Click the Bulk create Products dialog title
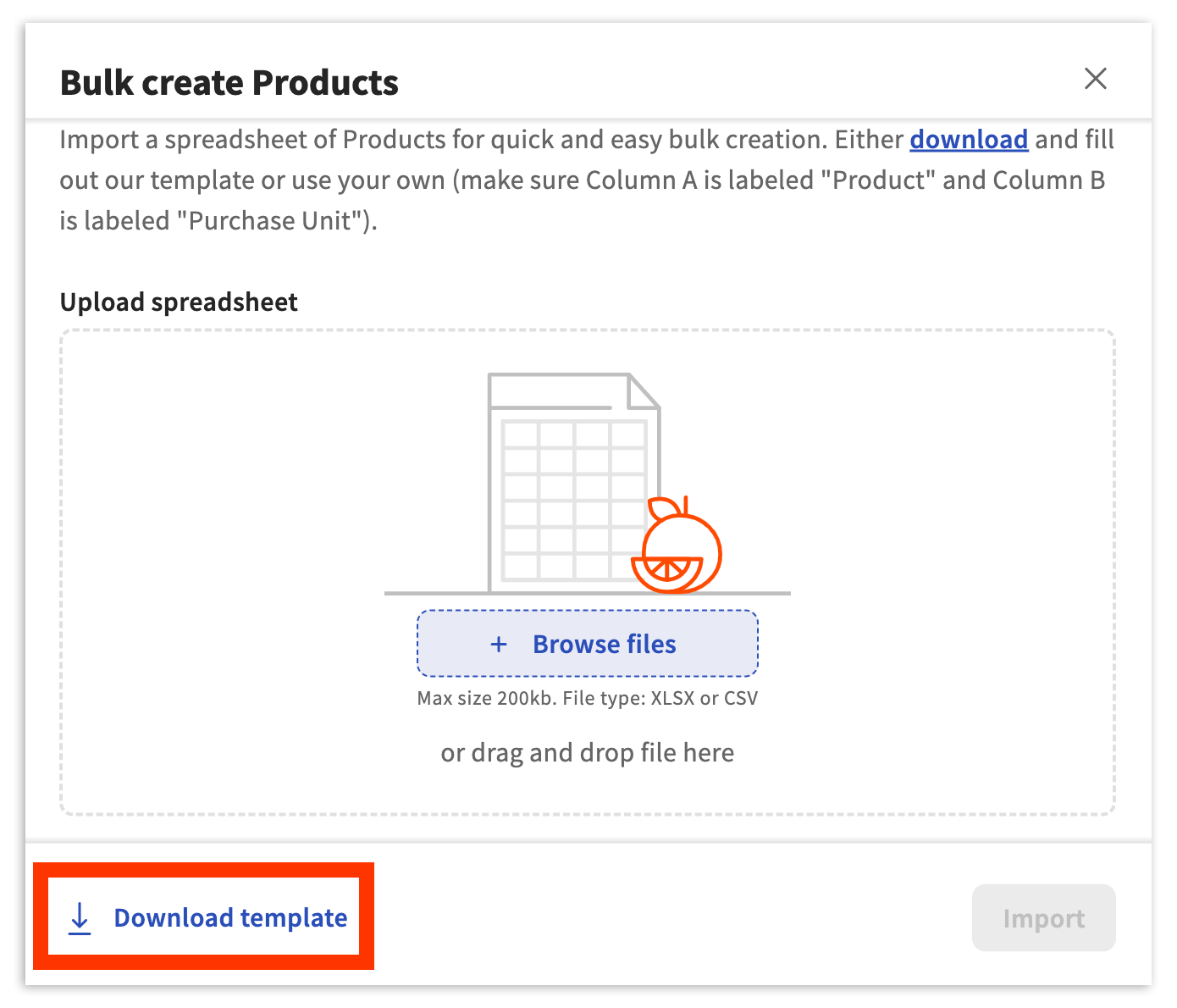Screen dimensions: 1177x1008 click(x=229, y=82)
